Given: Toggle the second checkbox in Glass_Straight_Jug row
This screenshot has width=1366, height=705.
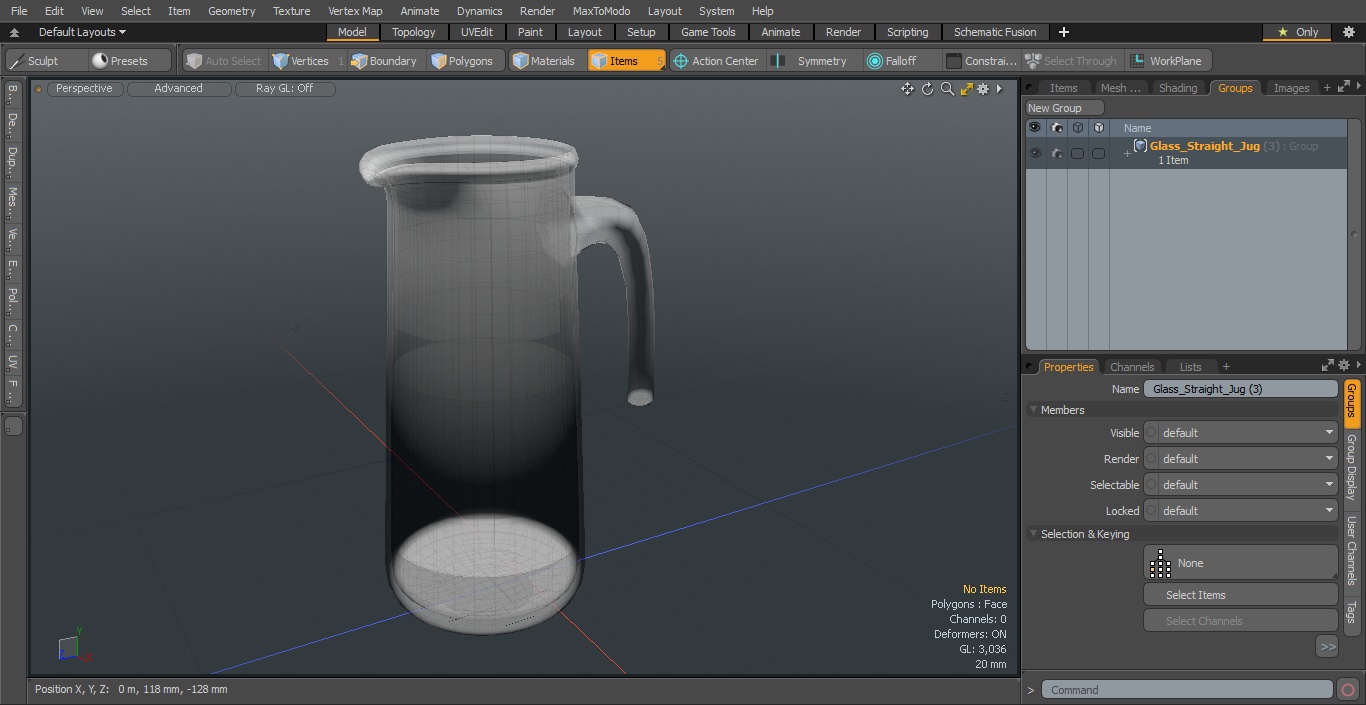Looking at the screenshot, I should coord(1098,153).
